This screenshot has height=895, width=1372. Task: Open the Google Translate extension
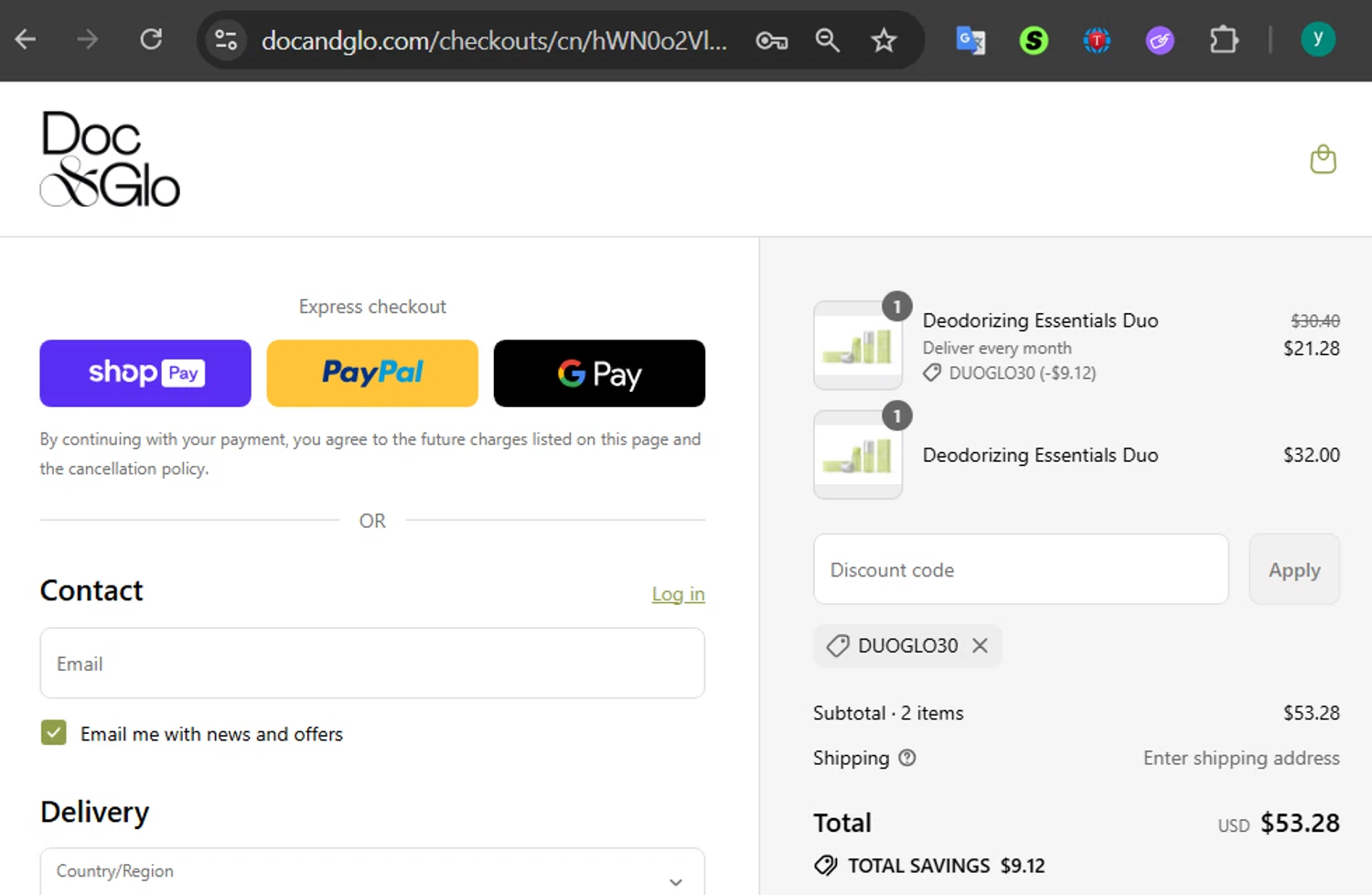pyautogui.click(x=970, y=40)
